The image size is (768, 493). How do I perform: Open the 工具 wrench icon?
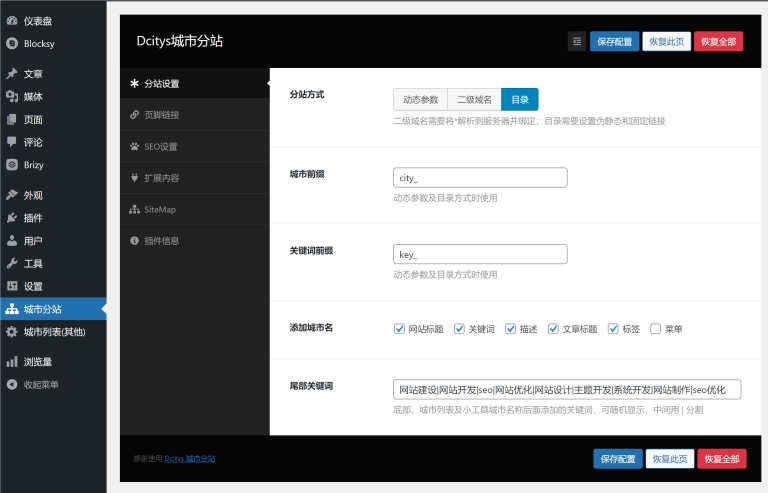pos(12,264)
